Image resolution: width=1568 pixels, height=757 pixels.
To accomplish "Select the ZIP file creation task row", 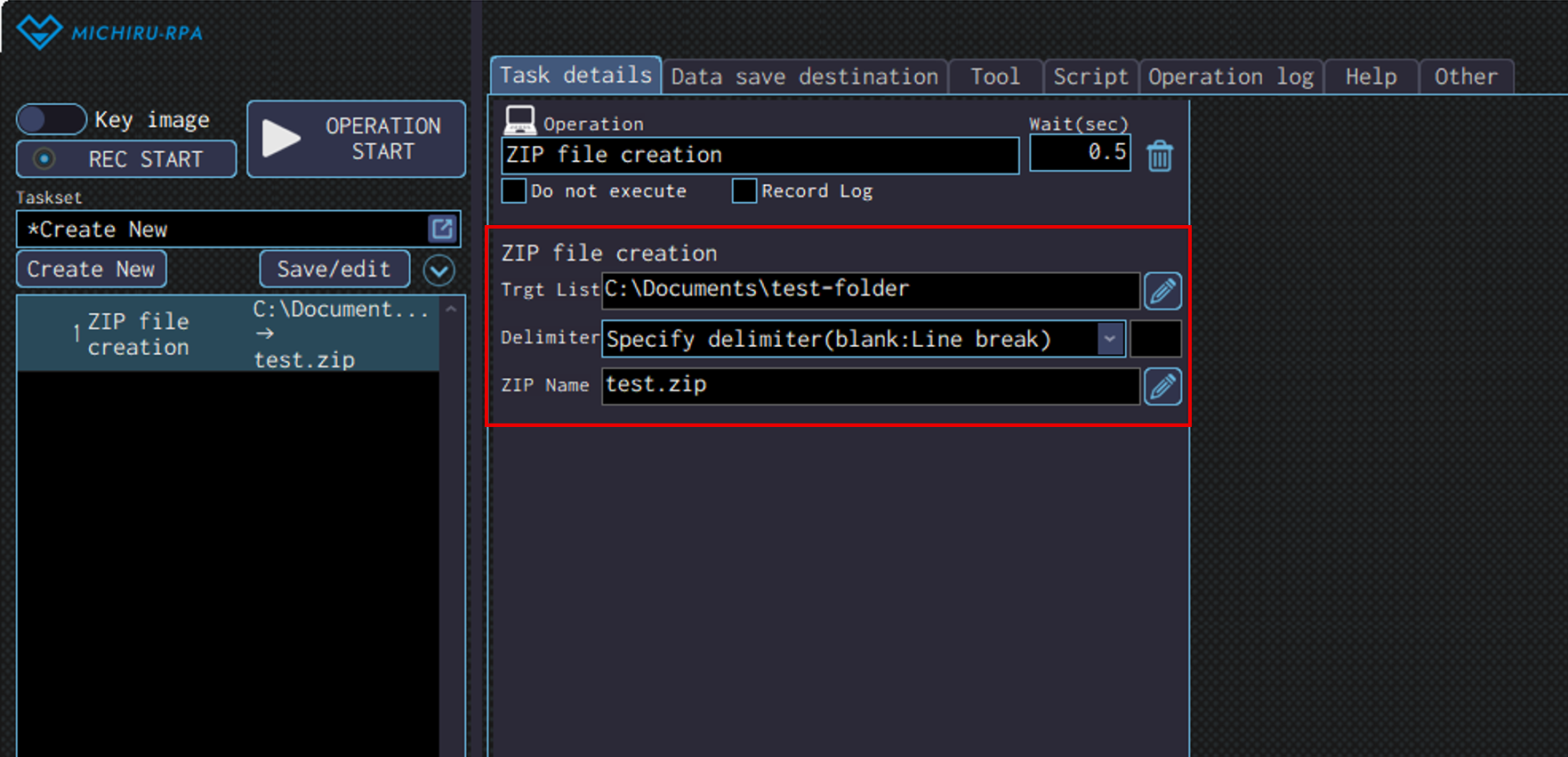I will [x=227, y=334].
